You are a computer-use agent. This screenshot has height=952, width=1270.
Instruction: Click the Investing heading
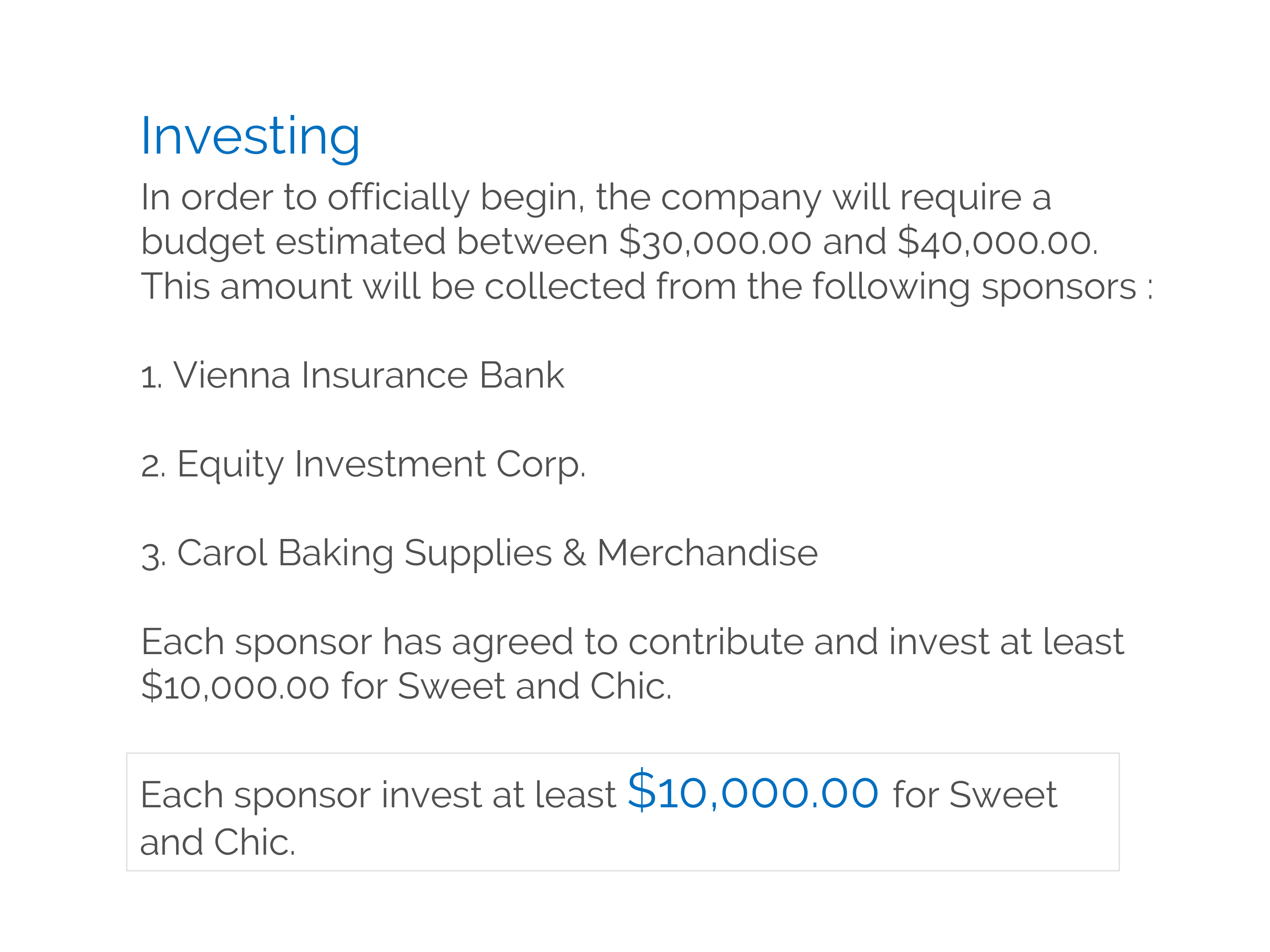[250, 137]
